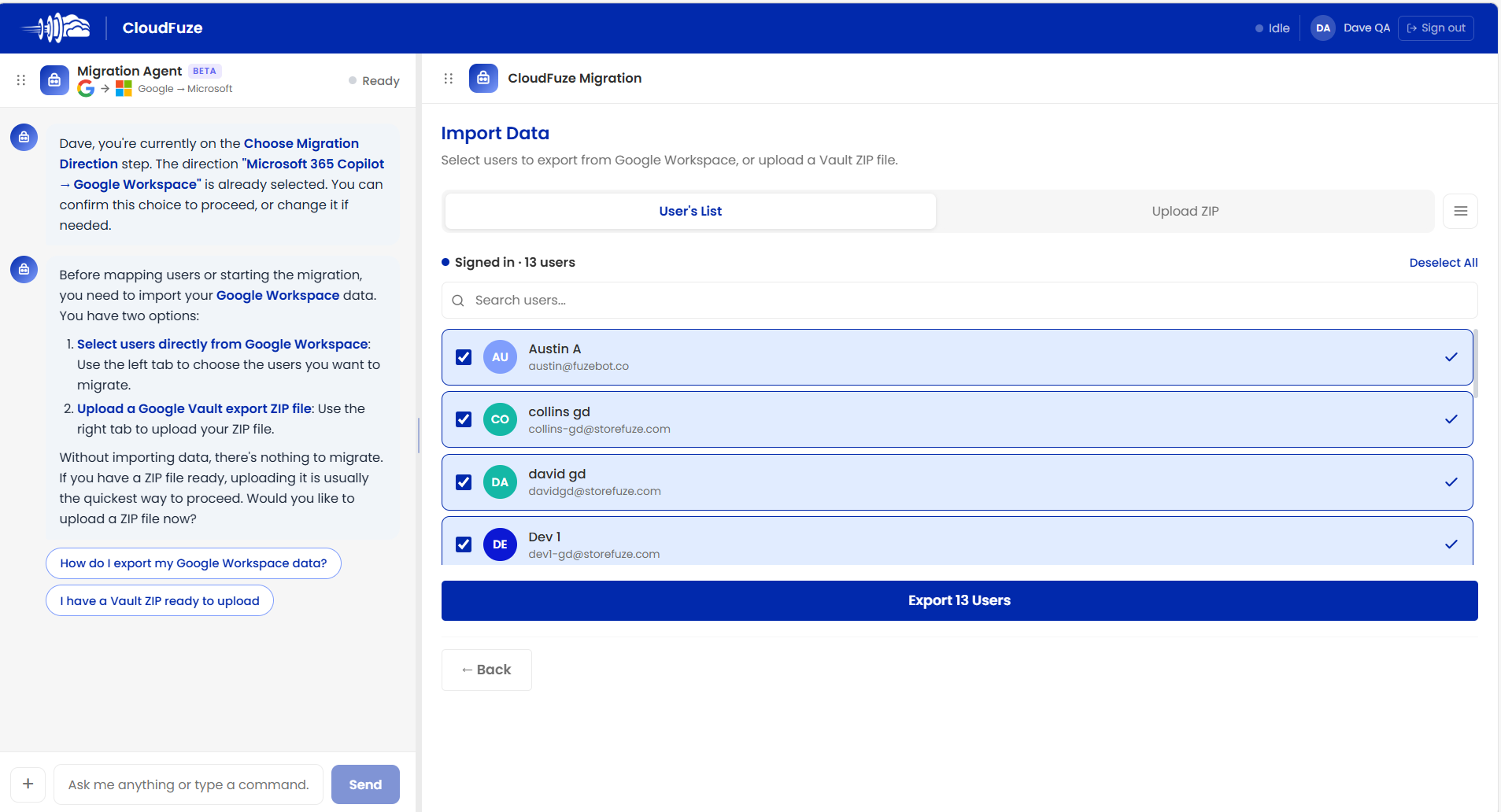Click 'Upload a Google Vault export ZIP file' text
Viewport: 1501px width, 812px height.
pos(194,408)
